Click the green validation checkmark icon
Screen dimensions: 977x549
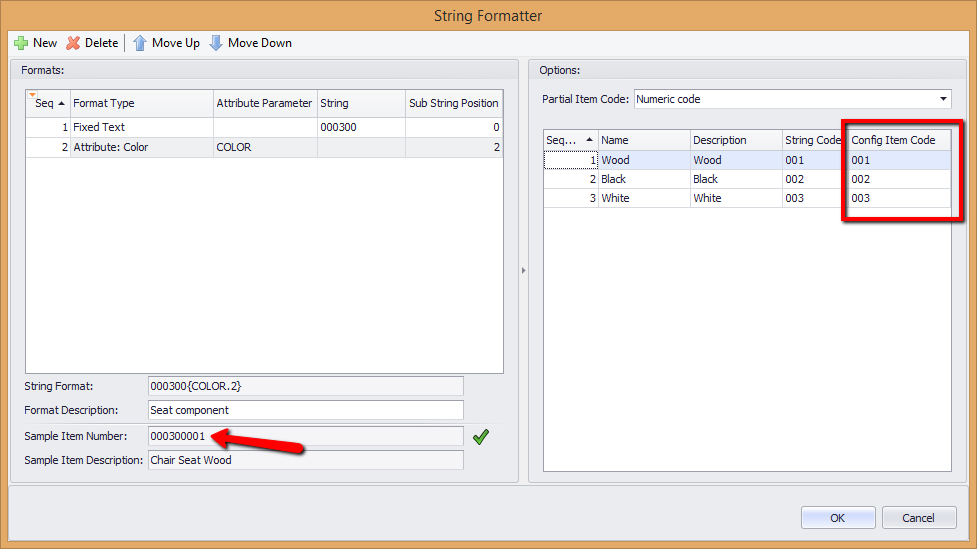(x=480, y=437)
